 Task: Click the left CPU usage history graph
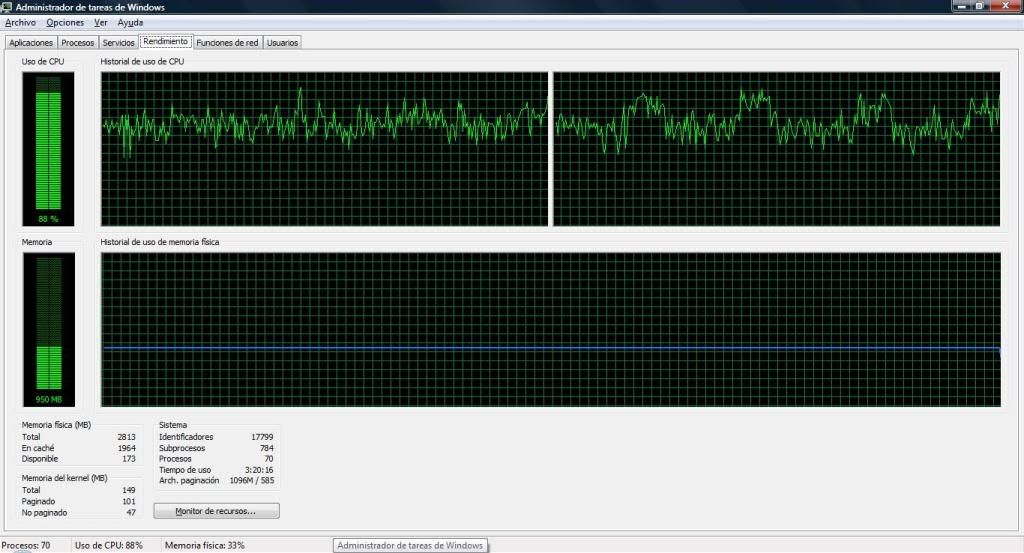[325, 149]
